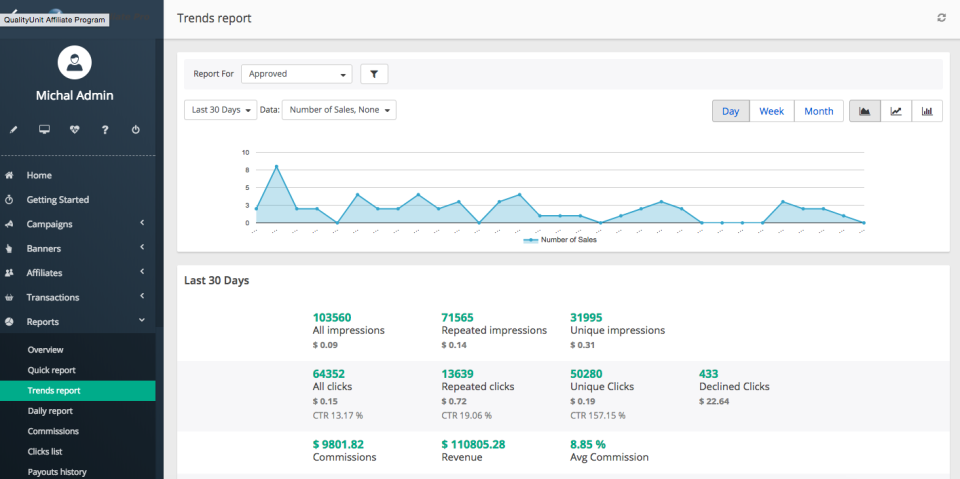
Task: Open the heartbeat health status icon
Action: (75, 129)
